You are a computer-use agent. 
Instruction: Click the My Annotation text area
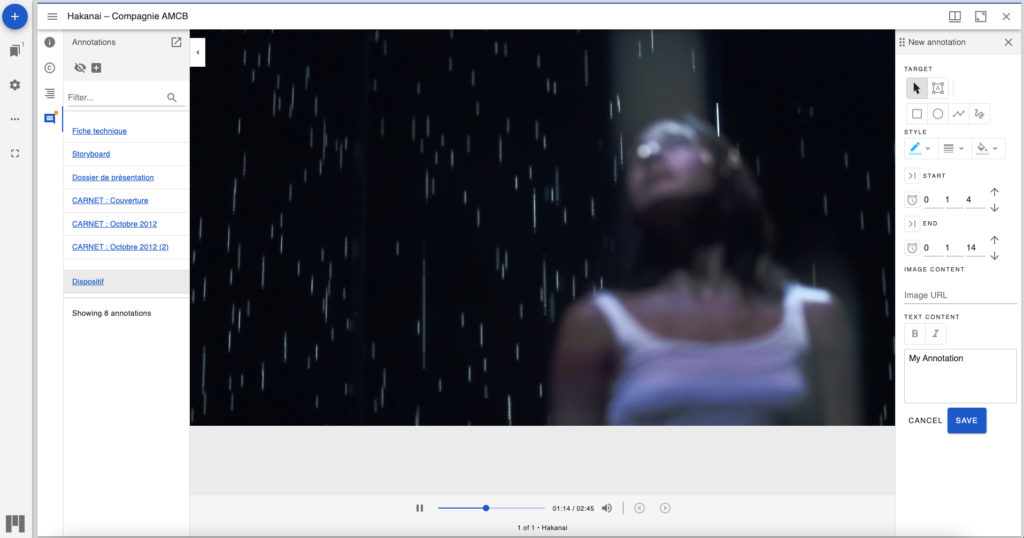click(x=960, y=376)
